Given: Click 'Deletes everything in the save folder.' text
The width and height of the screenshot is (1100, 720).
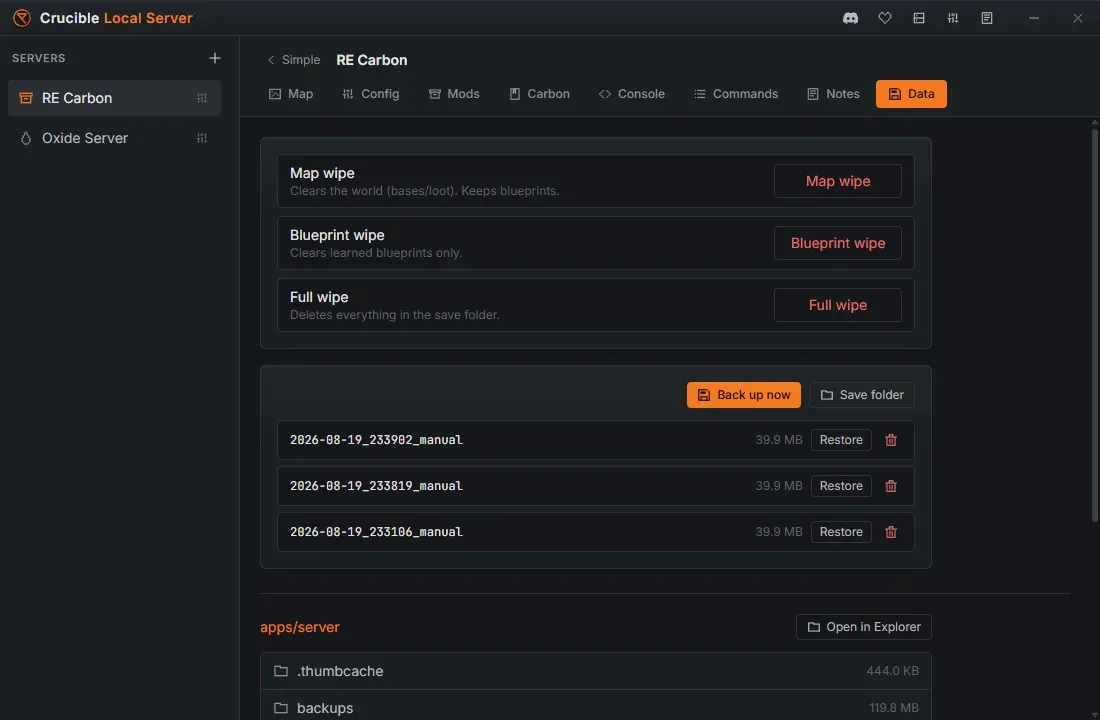Looking at the screenshot, I should point(395,315).
